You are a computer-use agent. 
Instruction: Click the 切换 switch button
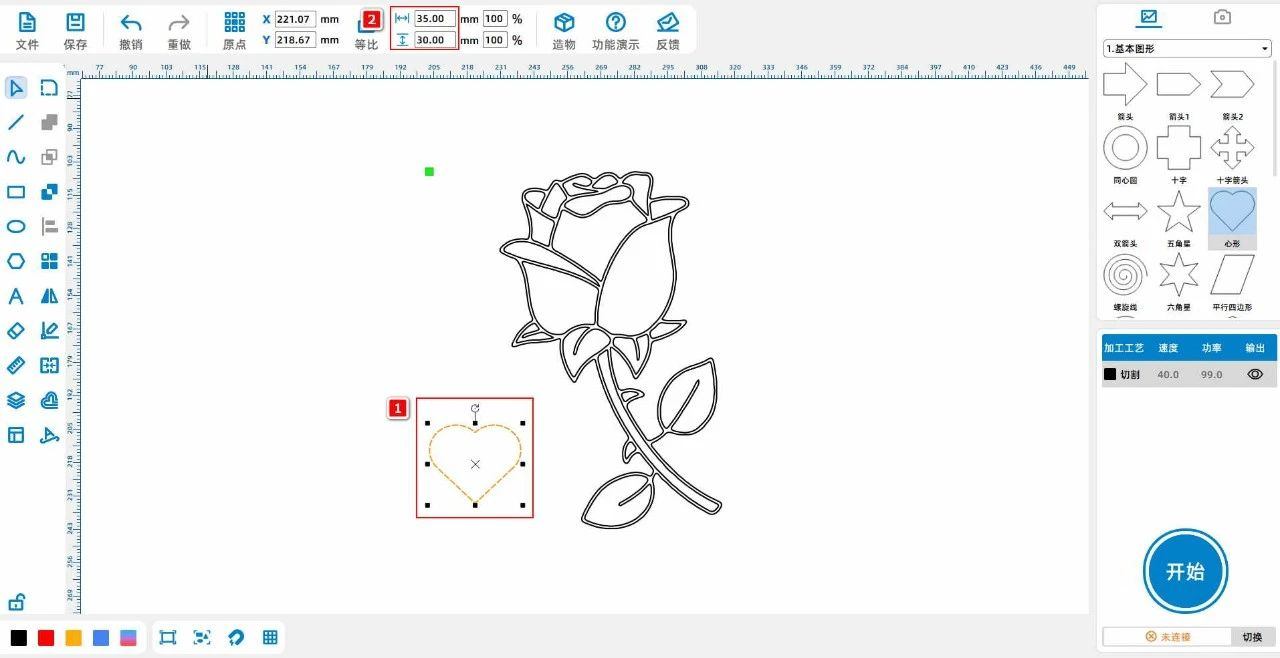pyautogui.click(x=1252, y=637)
